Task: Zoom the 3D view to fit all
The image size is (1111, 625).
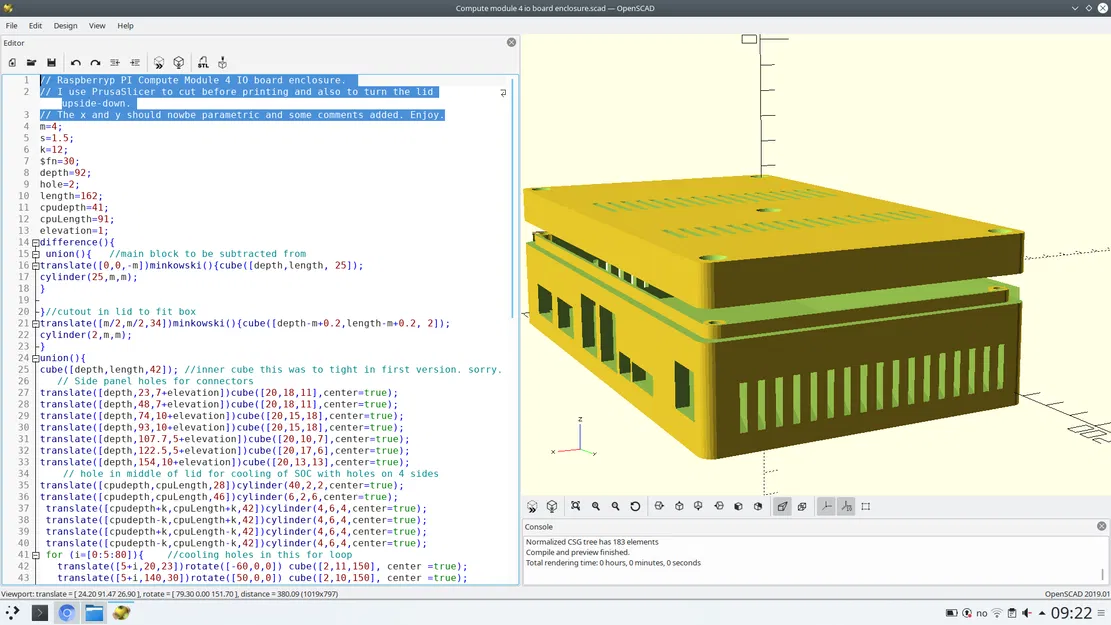Action: (576, 506)
